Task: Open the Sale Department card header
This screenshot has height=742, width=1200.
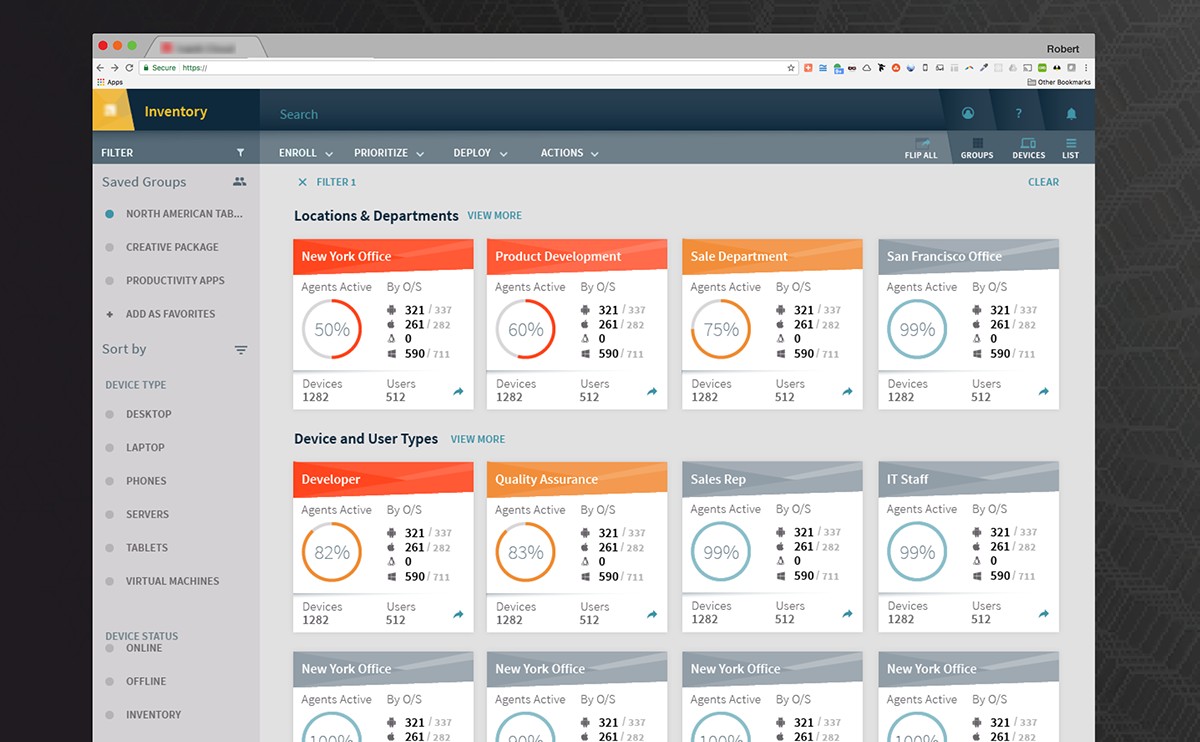Action: coord(772,257)
